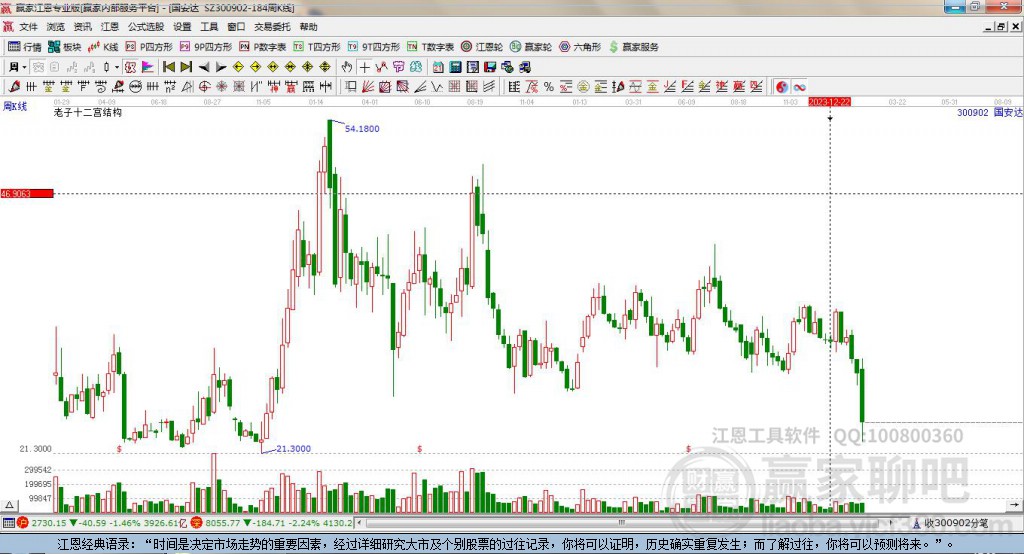Image resolution: width=1024 pixels, height=554 pixels.
Task: Click the percent (%) drawing tool
Action: [x=548, y=87]
